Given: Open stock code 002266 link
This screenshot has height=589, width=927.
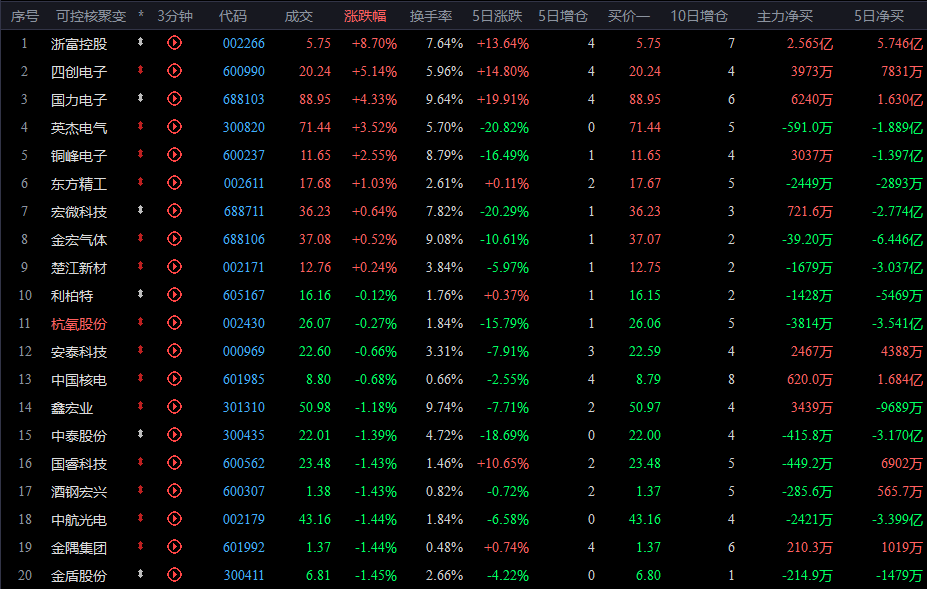Looking at the screenshot, I should (244, 43).
